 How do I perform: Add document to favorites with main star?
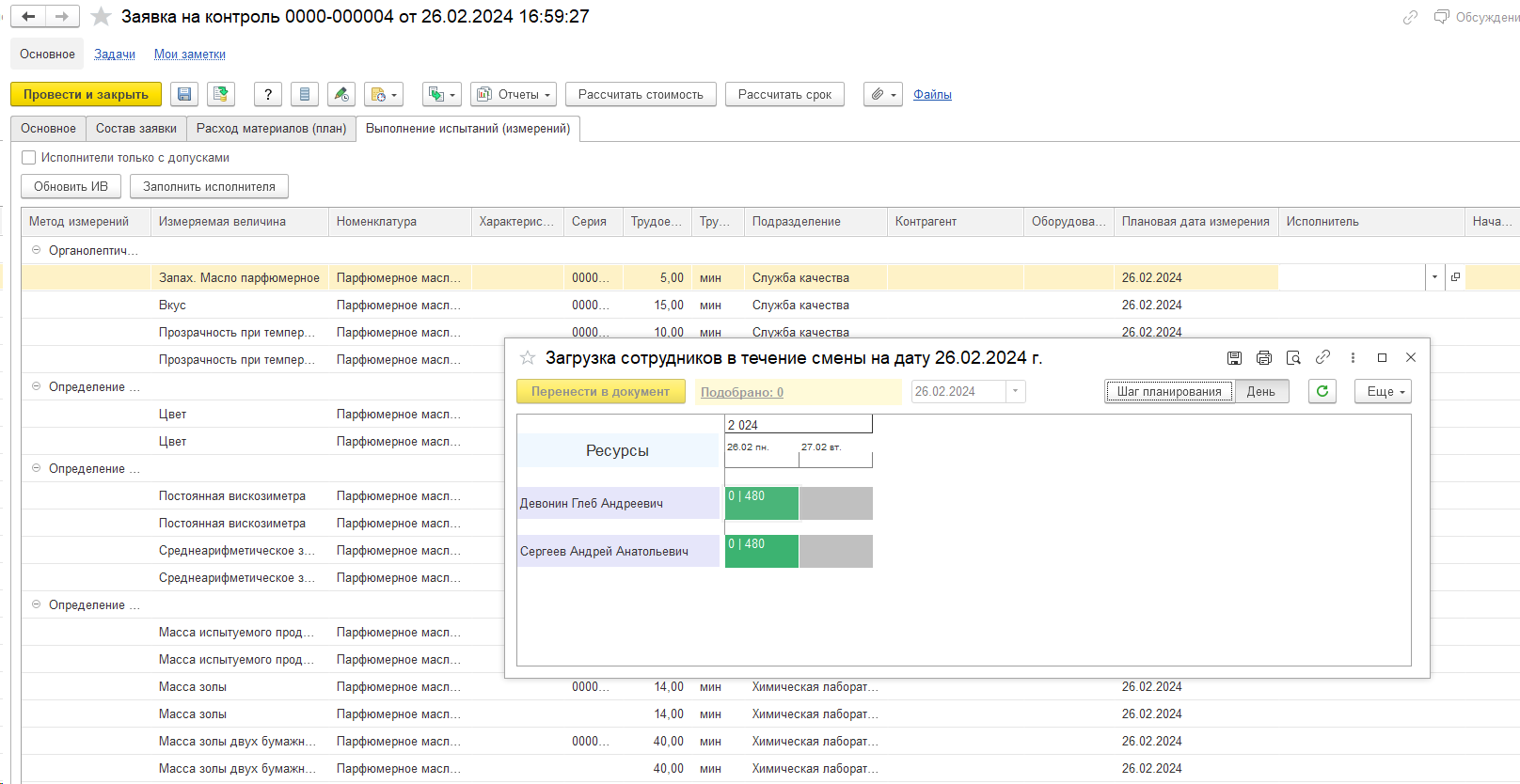(x=102, y=16)
